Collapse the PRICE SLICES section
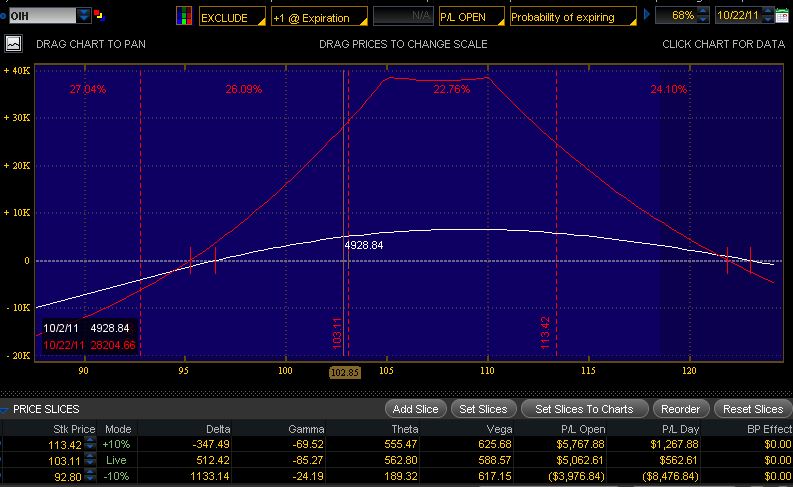793x487 pixels. click(4, 409)
